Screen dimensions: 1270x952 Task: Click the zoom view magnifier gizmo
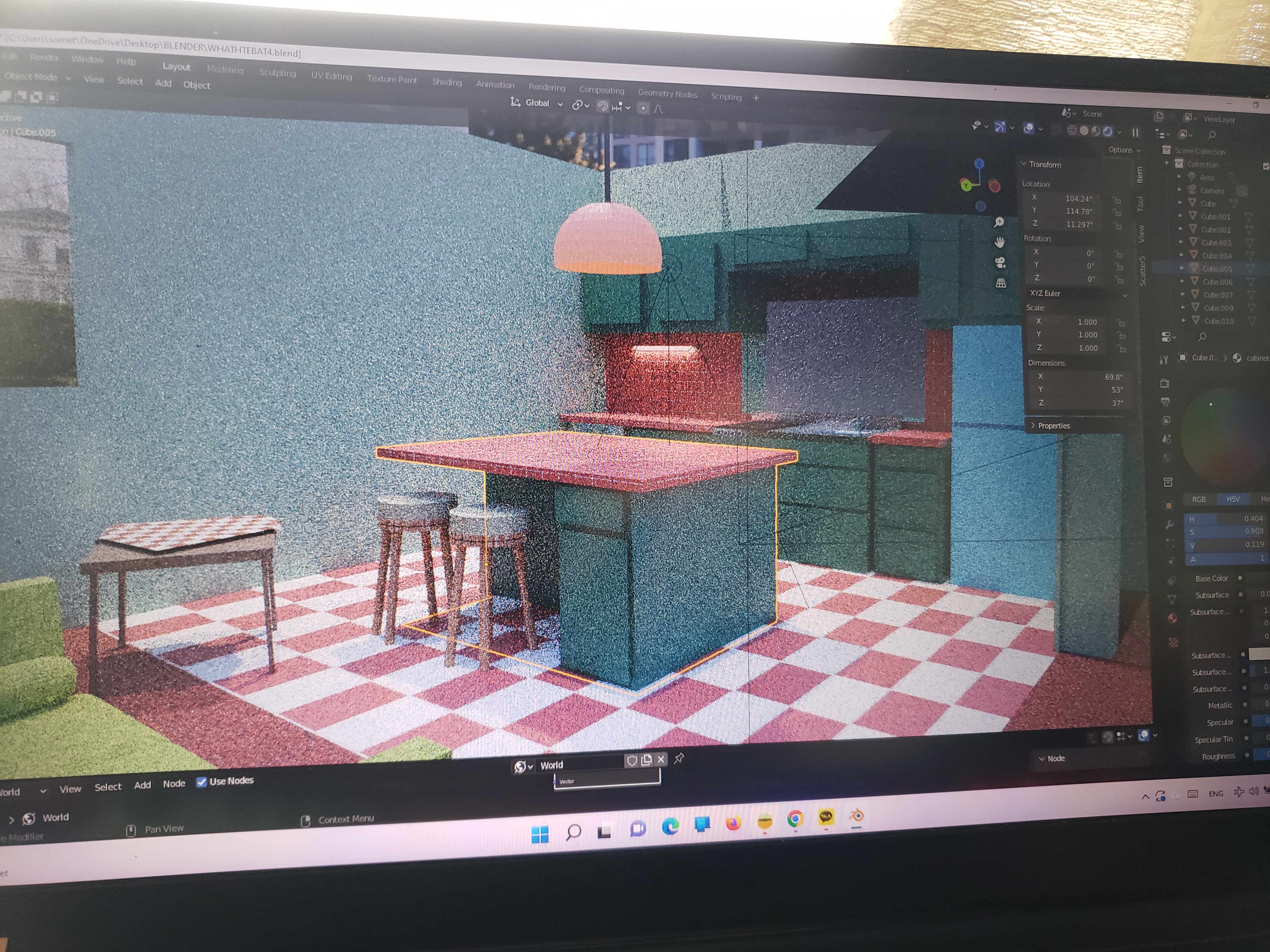(x=999, y=222)
